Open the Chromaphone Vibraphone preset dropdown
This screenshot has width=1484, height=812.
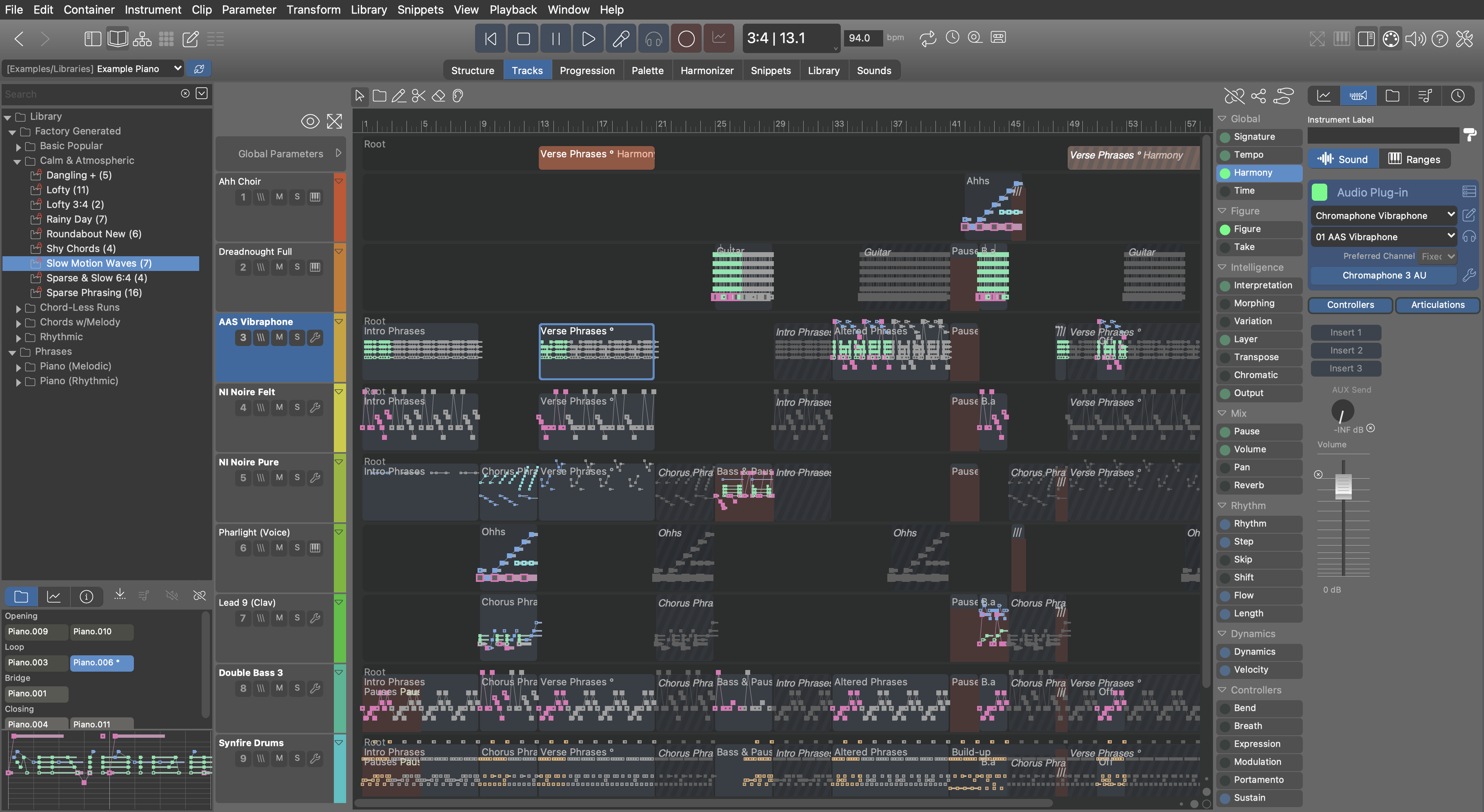(1383, 216)
